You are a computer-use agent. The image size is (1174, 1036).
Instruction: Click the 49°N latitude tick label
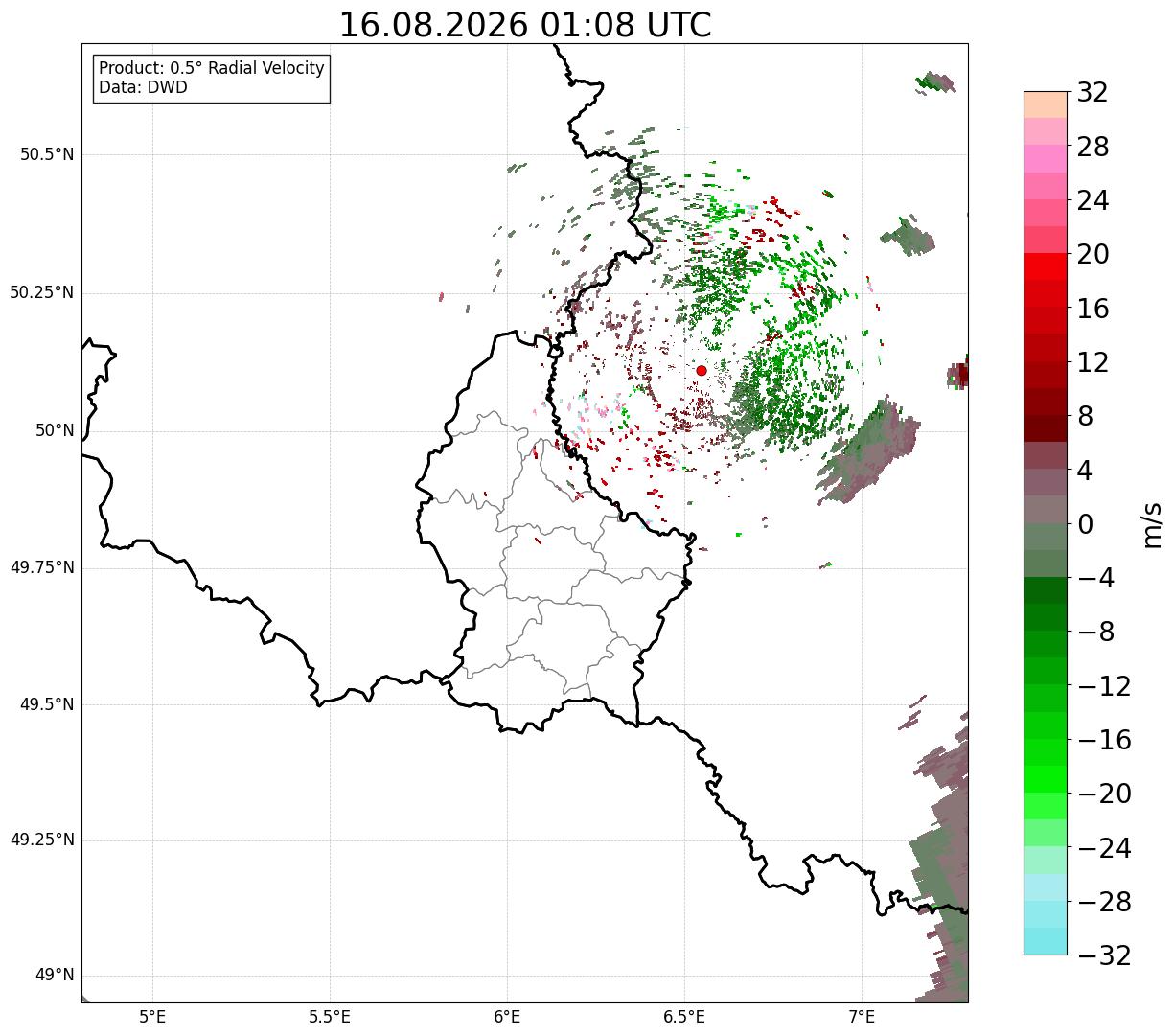pos(54,976)
